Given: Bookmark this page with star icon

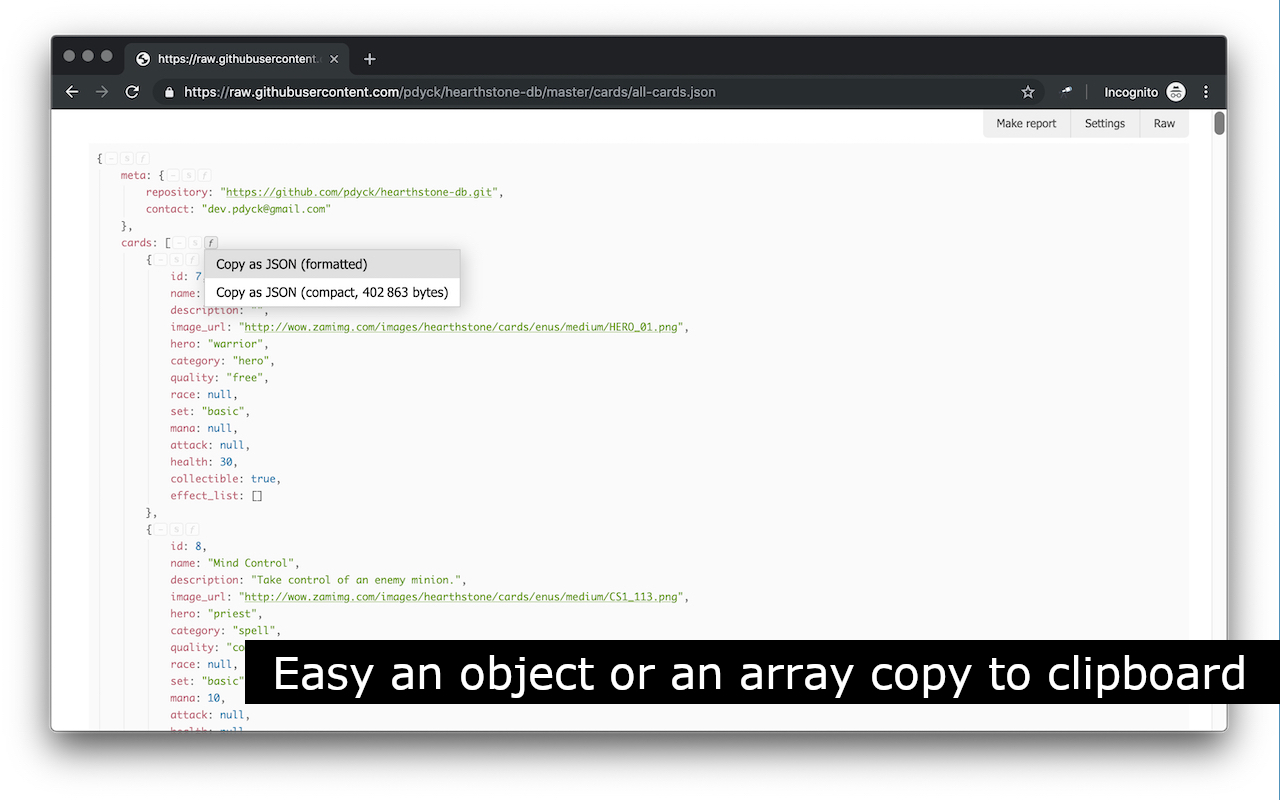Looking at the screenshot, I should pos(1028,92).
